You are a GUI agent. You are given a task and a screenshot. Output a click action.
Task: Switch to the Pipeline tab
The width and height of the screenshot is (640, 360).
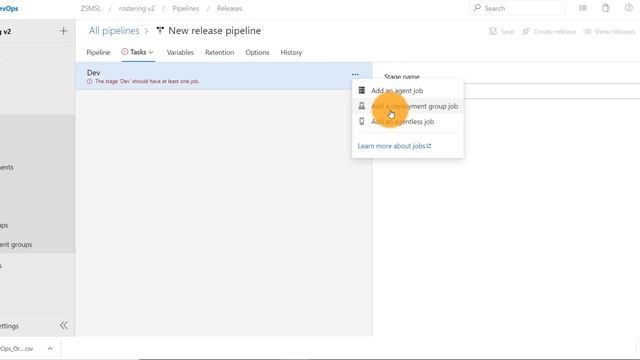pos(98,52)
